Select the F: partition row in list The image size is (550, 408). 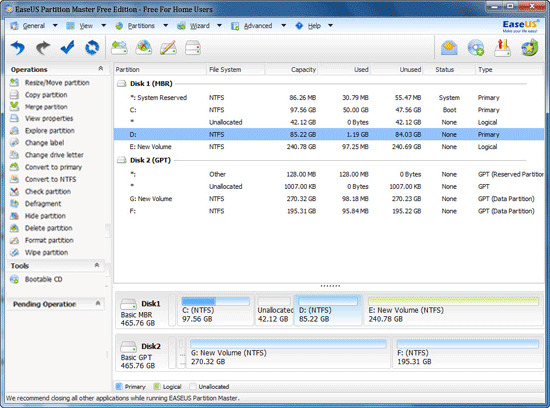click(329, 211)
